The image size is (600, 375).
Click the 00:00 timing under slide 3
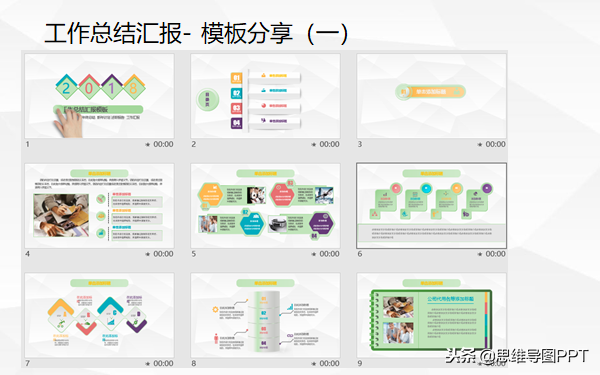tap(496, 144)
